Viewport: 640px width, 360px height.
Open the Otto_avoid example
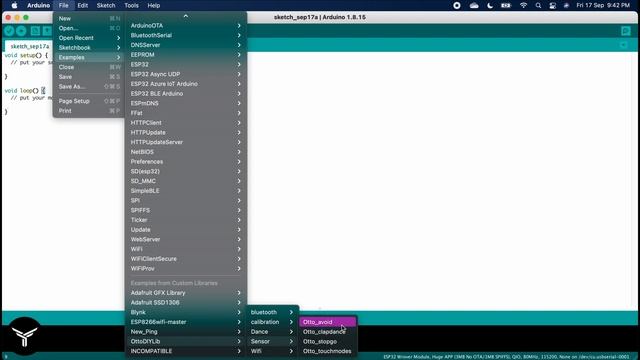pos(328,322)
